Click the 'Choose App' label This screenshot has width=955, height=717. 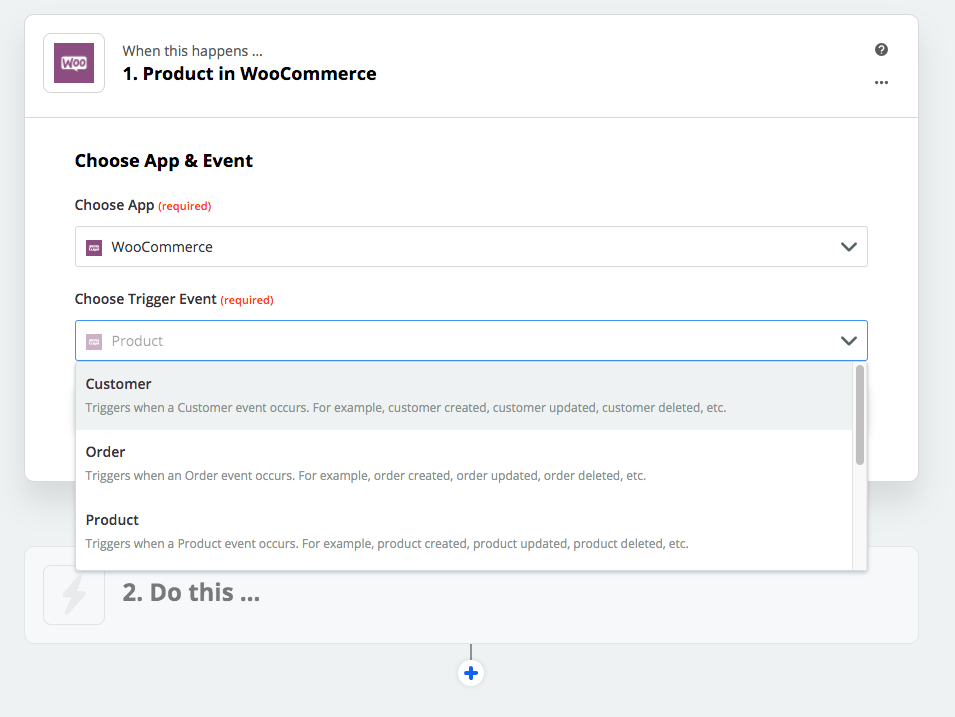coord(114,205)
